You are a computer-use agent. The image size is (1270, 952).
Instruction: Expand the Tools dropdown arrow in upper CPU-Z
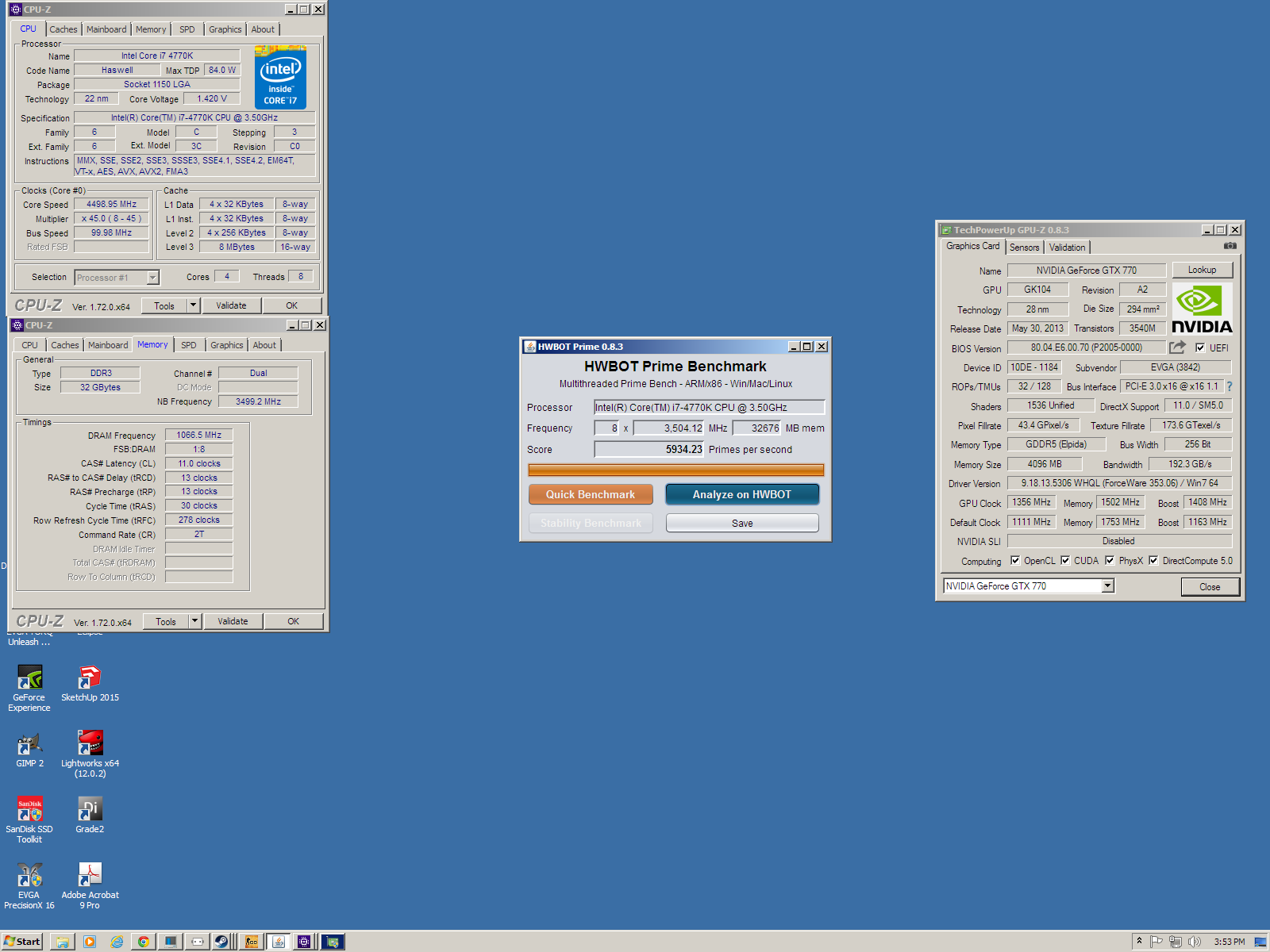pyautogui.click(x=192, y=305)
